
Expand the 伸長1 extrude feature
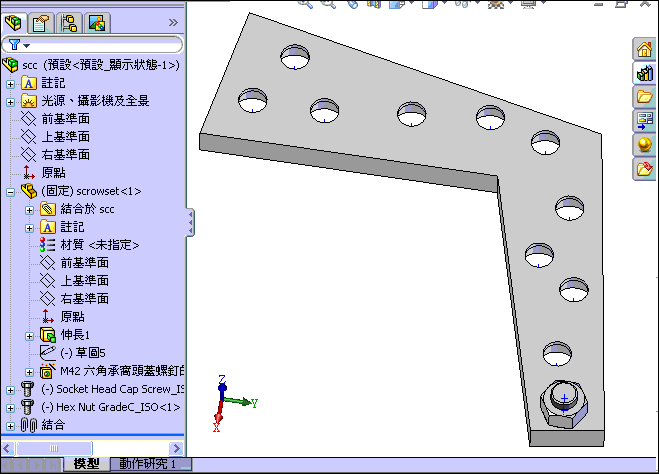(x=29, y=336)
